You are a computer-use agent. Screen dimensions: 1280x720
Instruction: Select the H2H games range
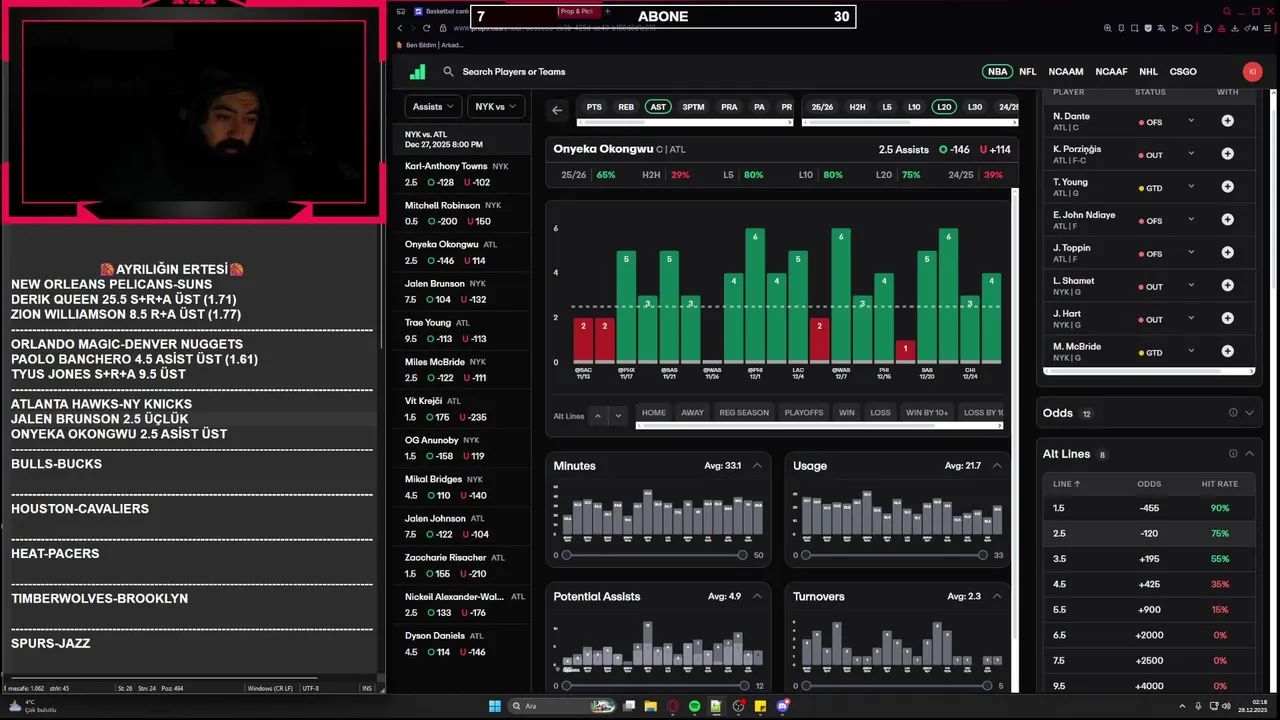858,107
